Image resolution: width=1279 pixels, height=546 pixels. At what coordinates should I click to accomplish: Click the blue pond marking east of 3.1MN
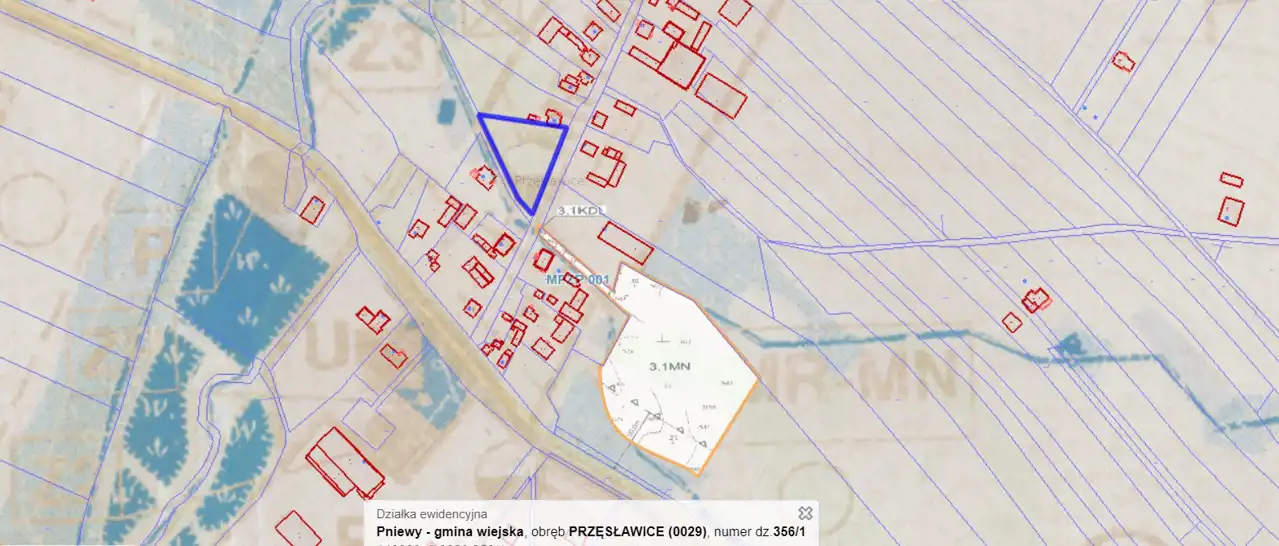click(x=1070, y=347)
